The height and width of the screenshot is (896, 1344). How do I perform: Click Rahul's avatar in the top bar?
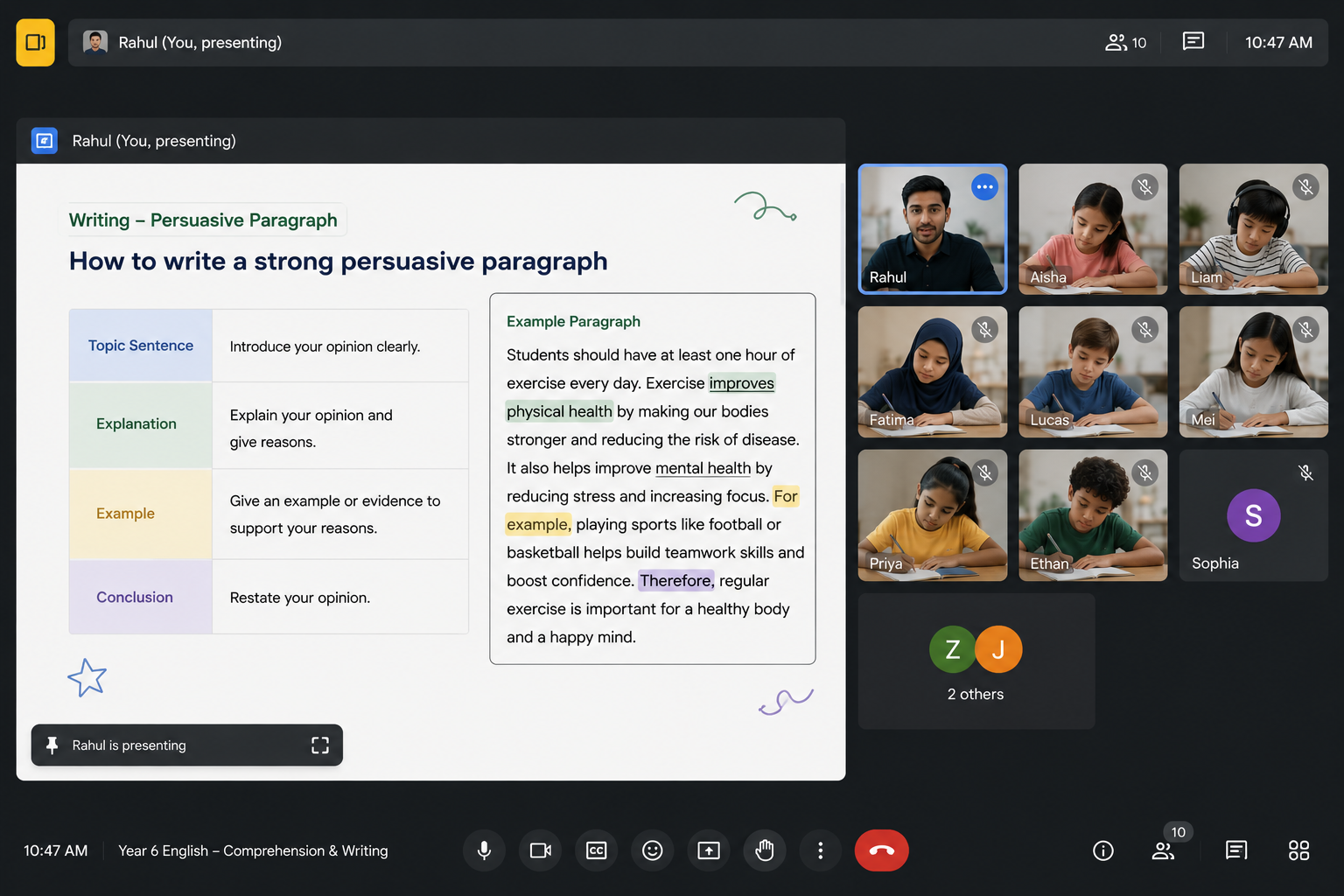point(95,42)
